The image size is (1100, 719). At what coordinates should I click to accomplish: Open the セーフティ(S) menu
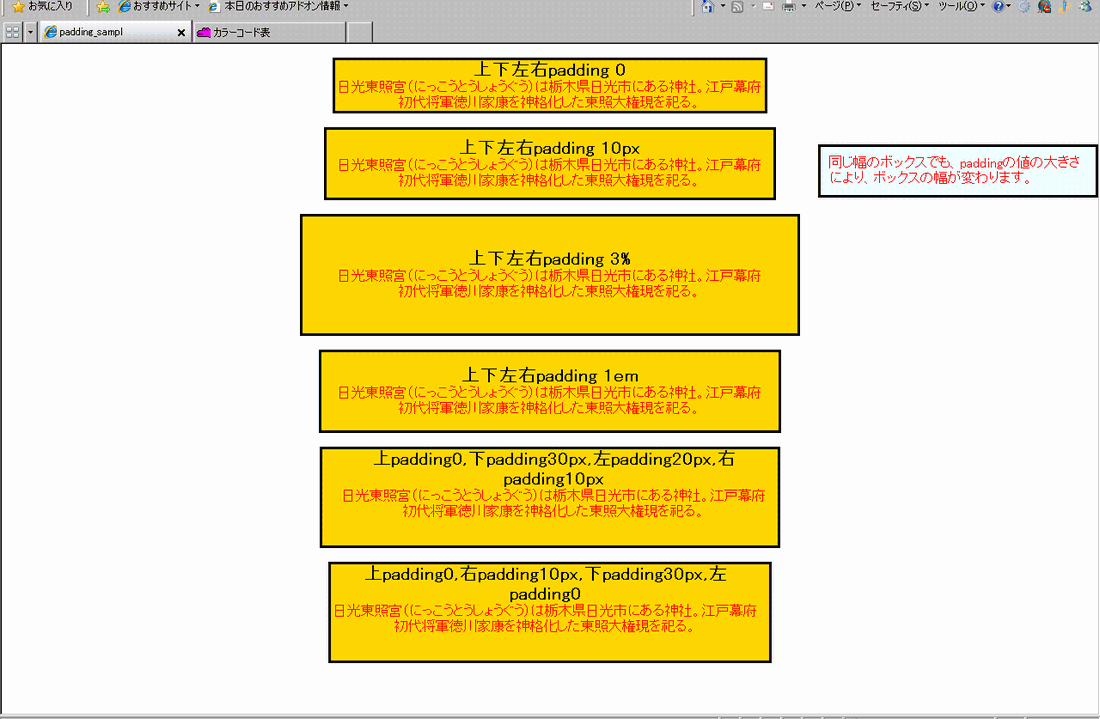(x=899, y=6)
